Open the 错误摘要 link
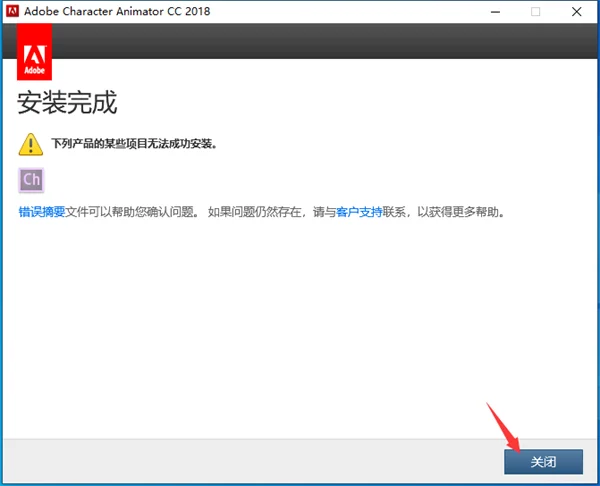600x486 pixels. pyautogui.click(x=42, y=212)
